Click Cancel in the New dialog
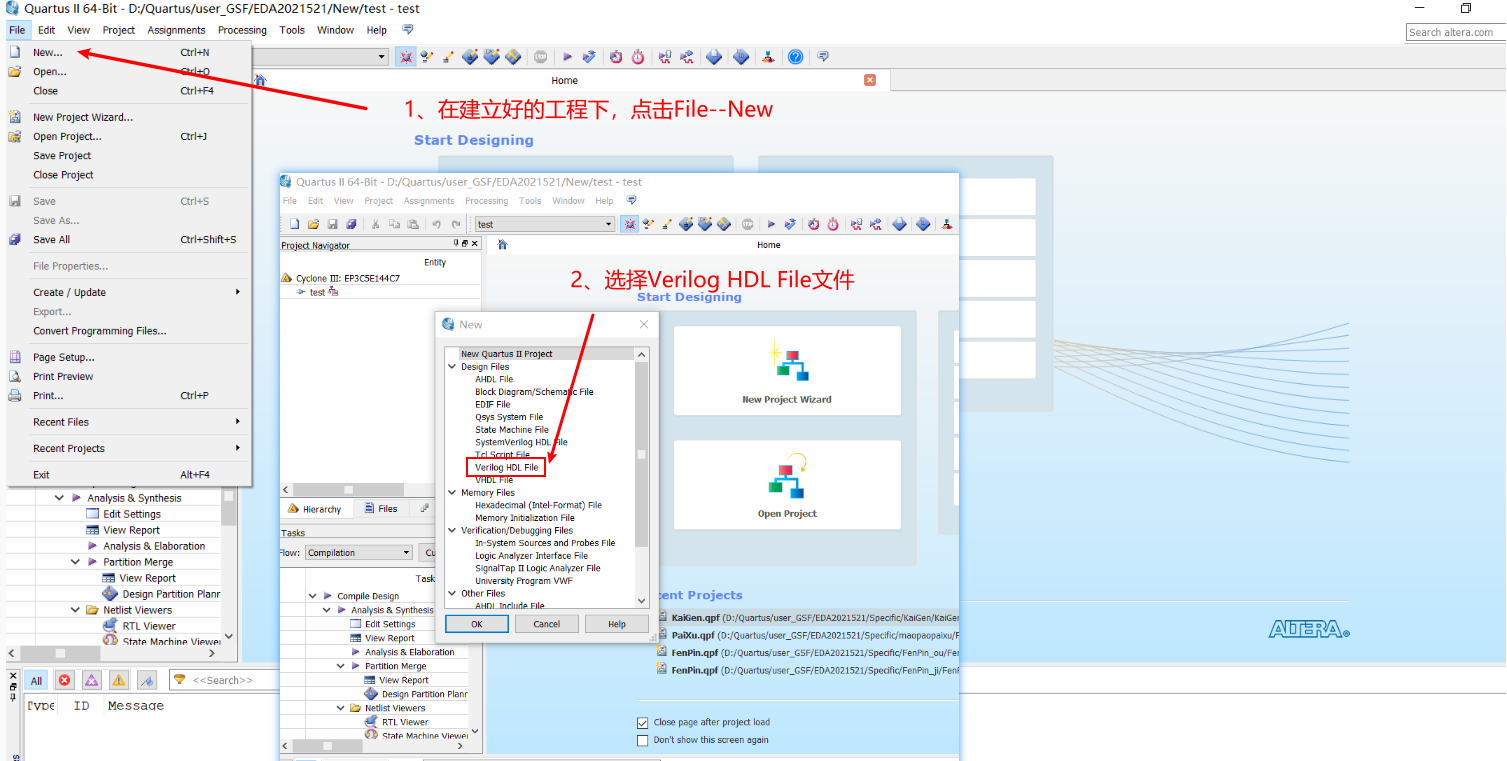The height and width of the screenshot is (761, 1507). (x=547, y=624)
